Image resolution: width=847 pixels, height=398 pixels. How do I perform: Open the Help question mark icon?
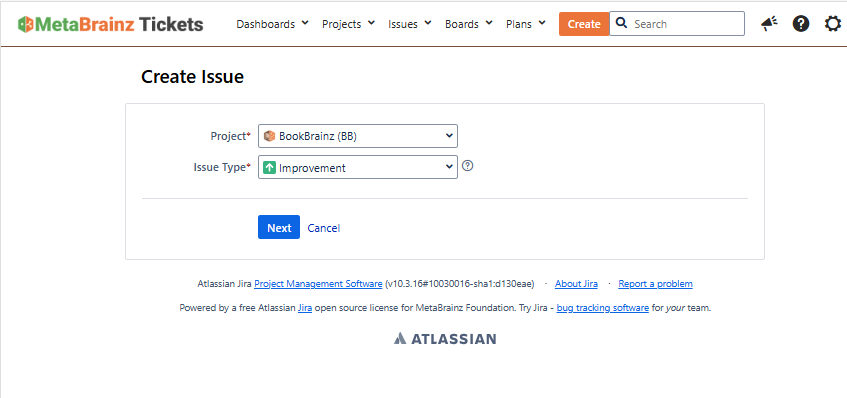[801, 24]
